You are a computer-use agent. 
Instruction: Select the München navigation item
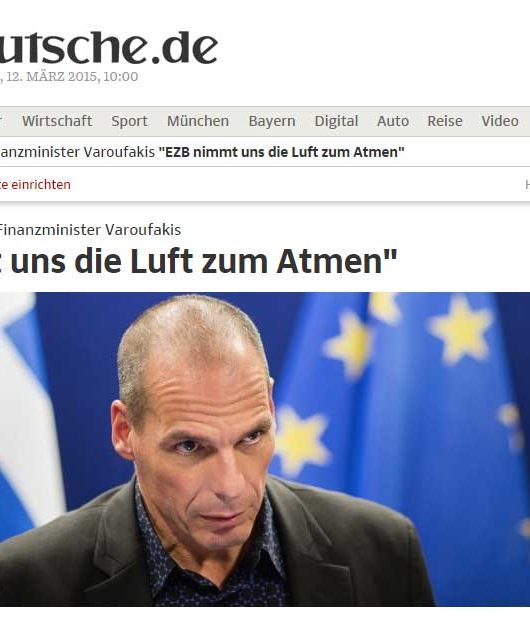tap(198, 121)
